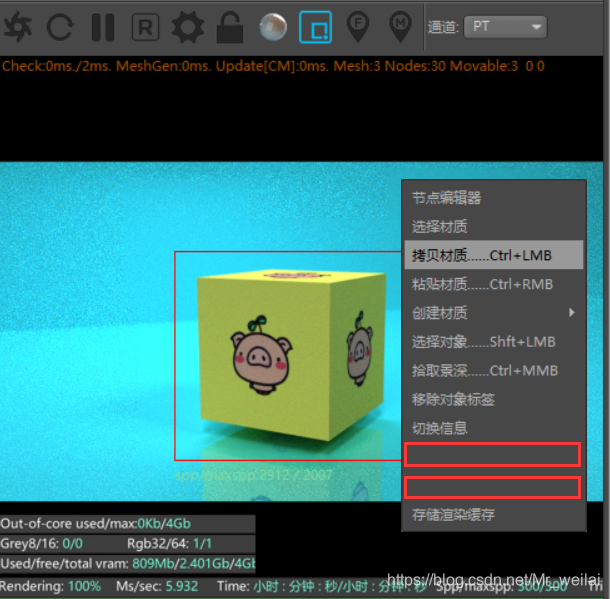Choose 节点编辑器 from context menu
This screenshot has height=599, width=610.
[494, 198]
